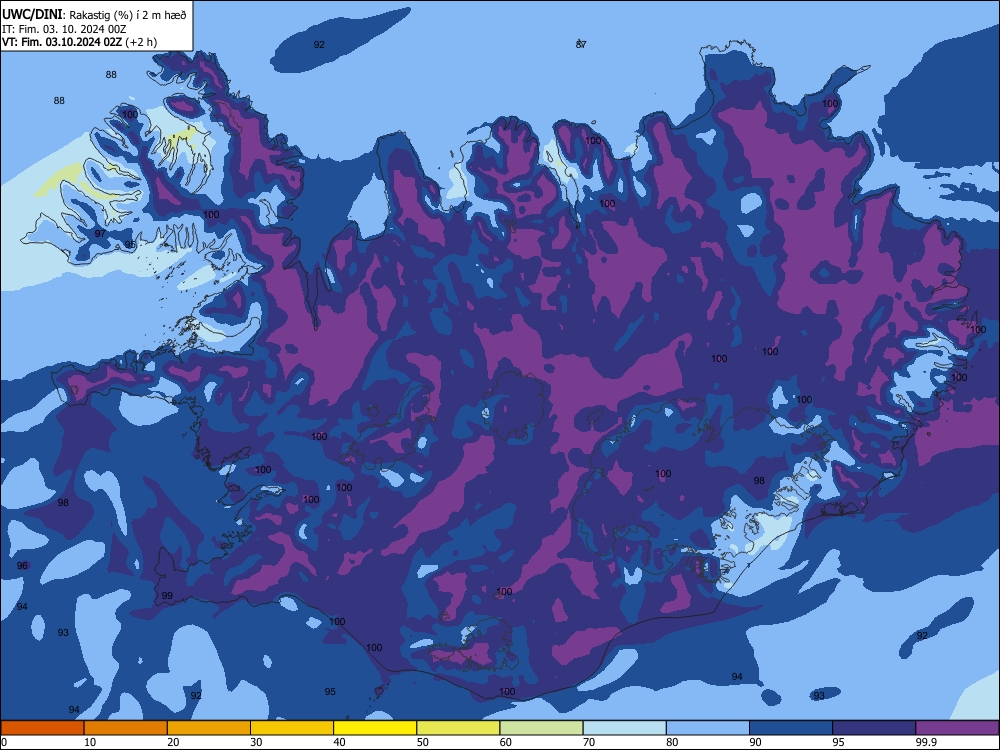Click the legend tick label '40'
The image size is (1000, 750).
[340, 742]
